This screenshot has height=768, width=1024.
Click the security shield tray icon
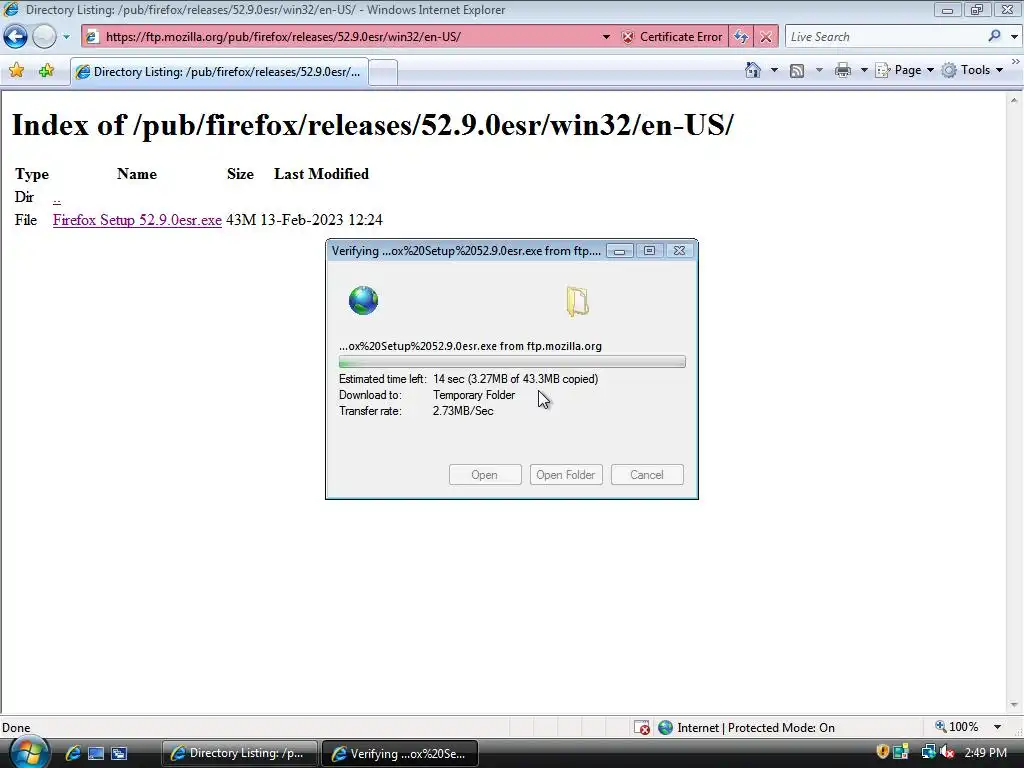coord(882,752)
